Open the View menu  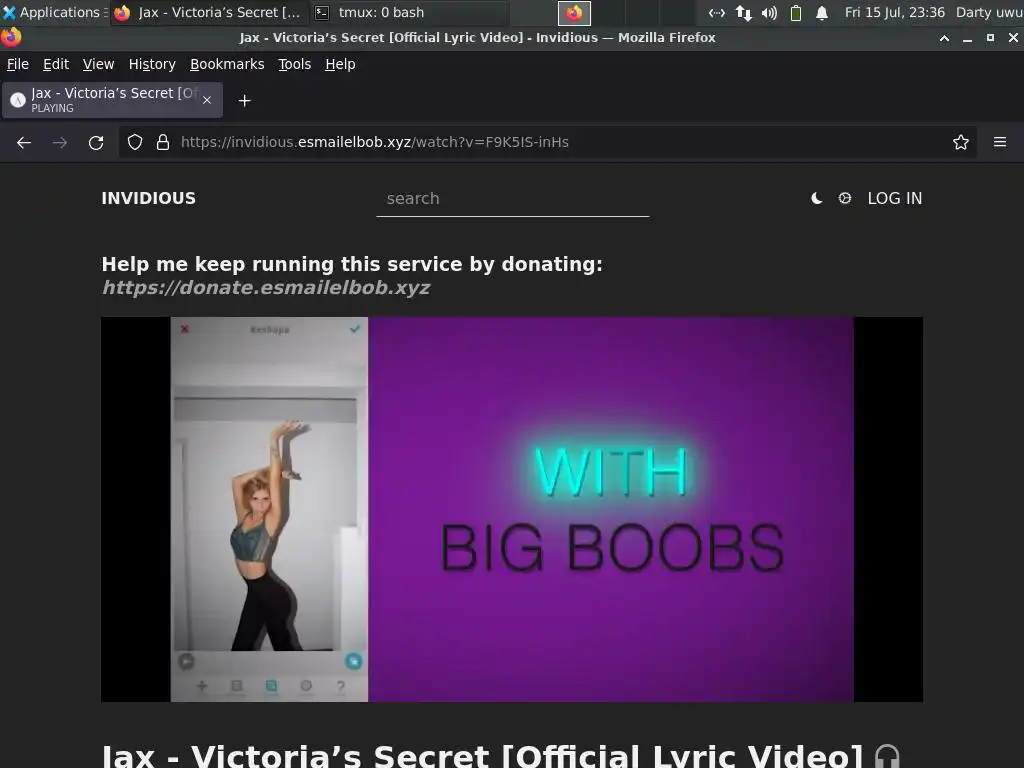(98, 64)
